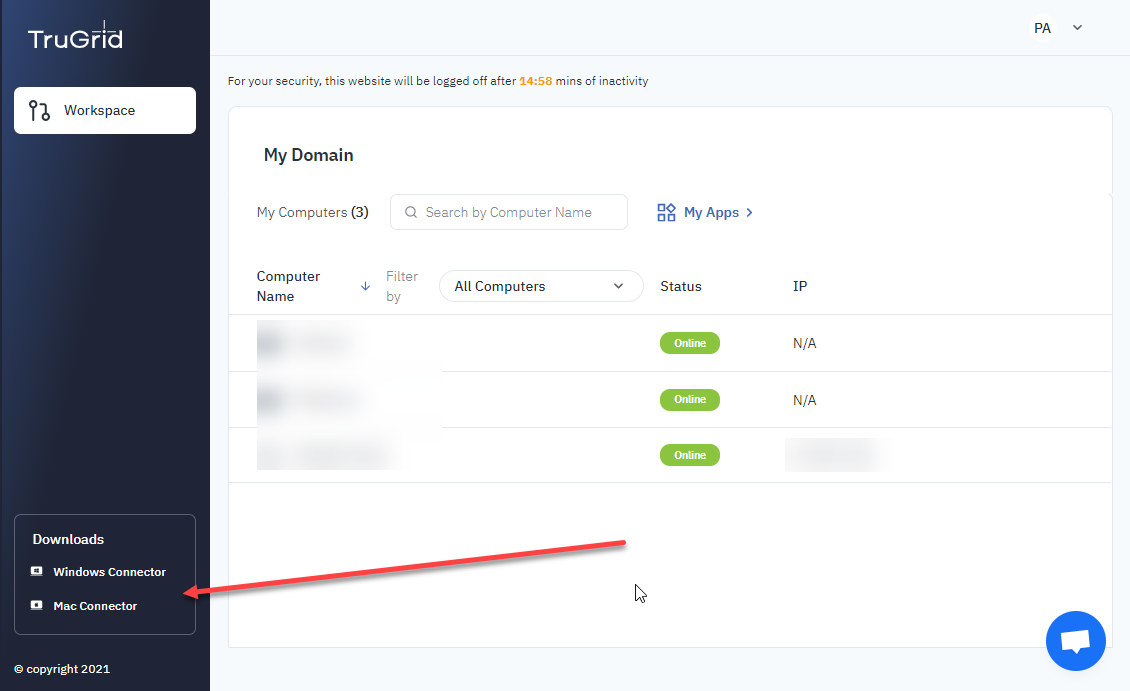Select the Workspace menu item
Viewport: 1130px width, 691px height.
[104, 110]
